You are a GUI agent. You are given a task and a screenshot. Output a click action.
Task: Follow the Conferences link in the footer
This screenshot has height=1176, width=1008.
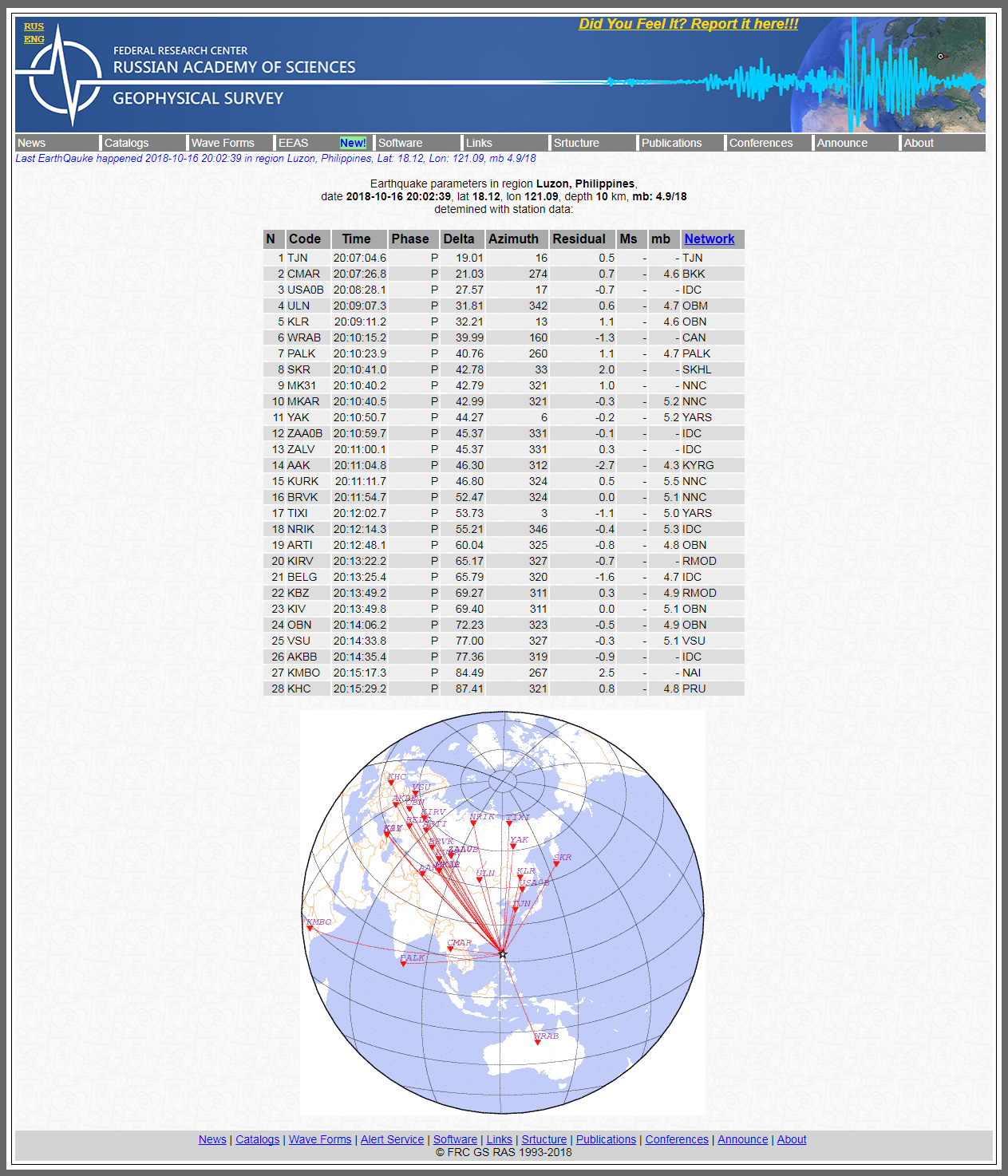tap(677, 1139)
